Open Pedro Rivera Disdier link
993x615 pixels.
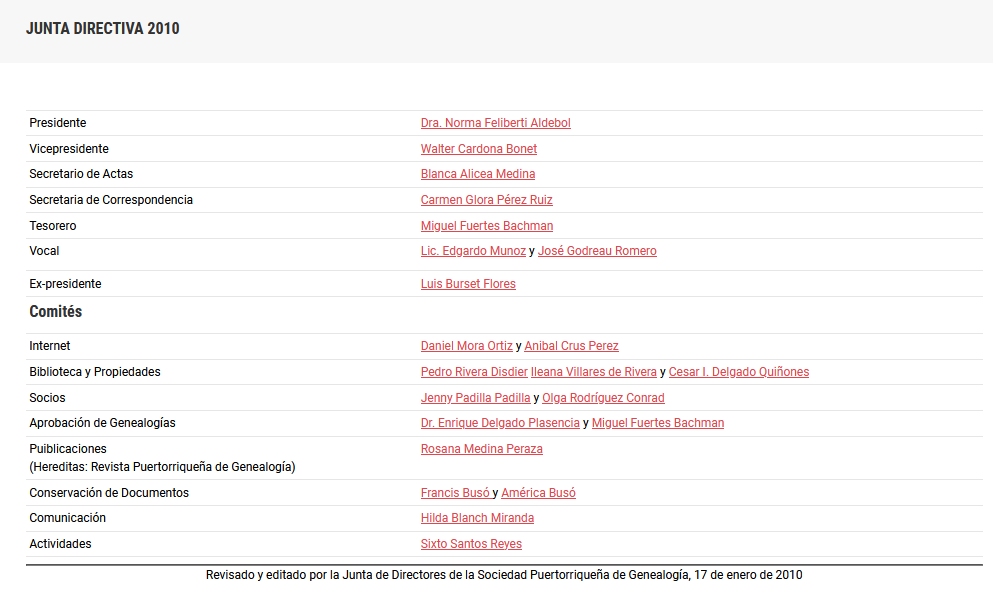(x=474, y=372)
